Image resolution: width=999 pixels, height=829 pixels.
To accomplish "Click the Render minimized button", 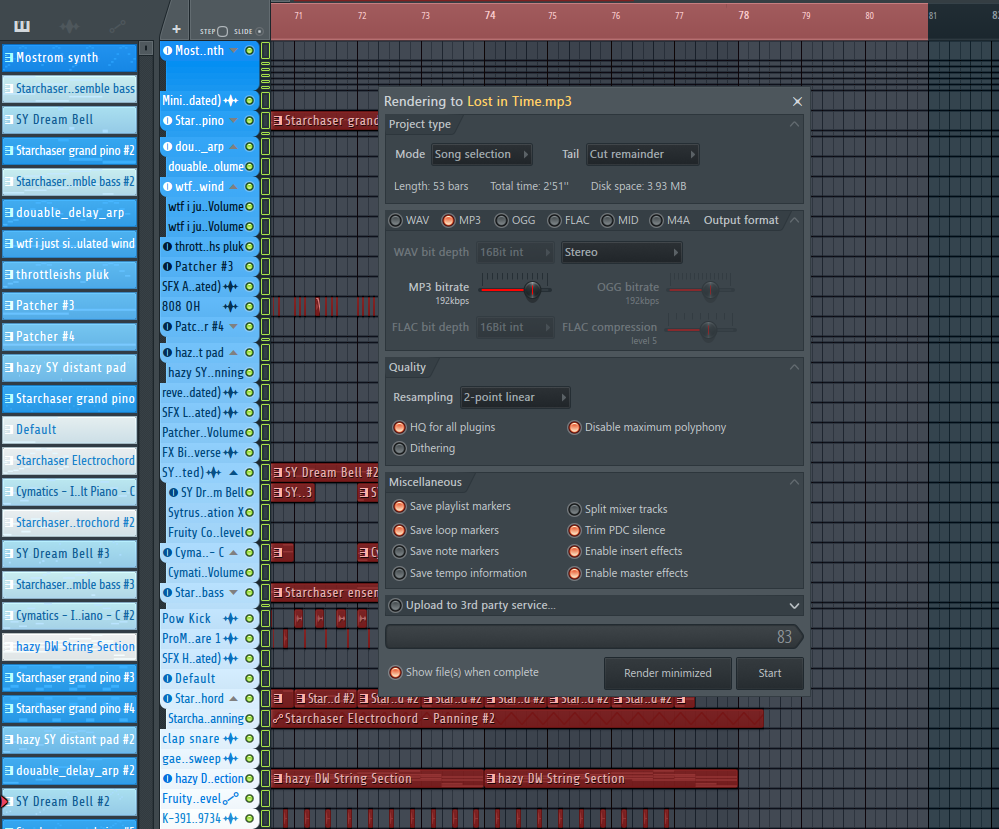I will (667, 674).
